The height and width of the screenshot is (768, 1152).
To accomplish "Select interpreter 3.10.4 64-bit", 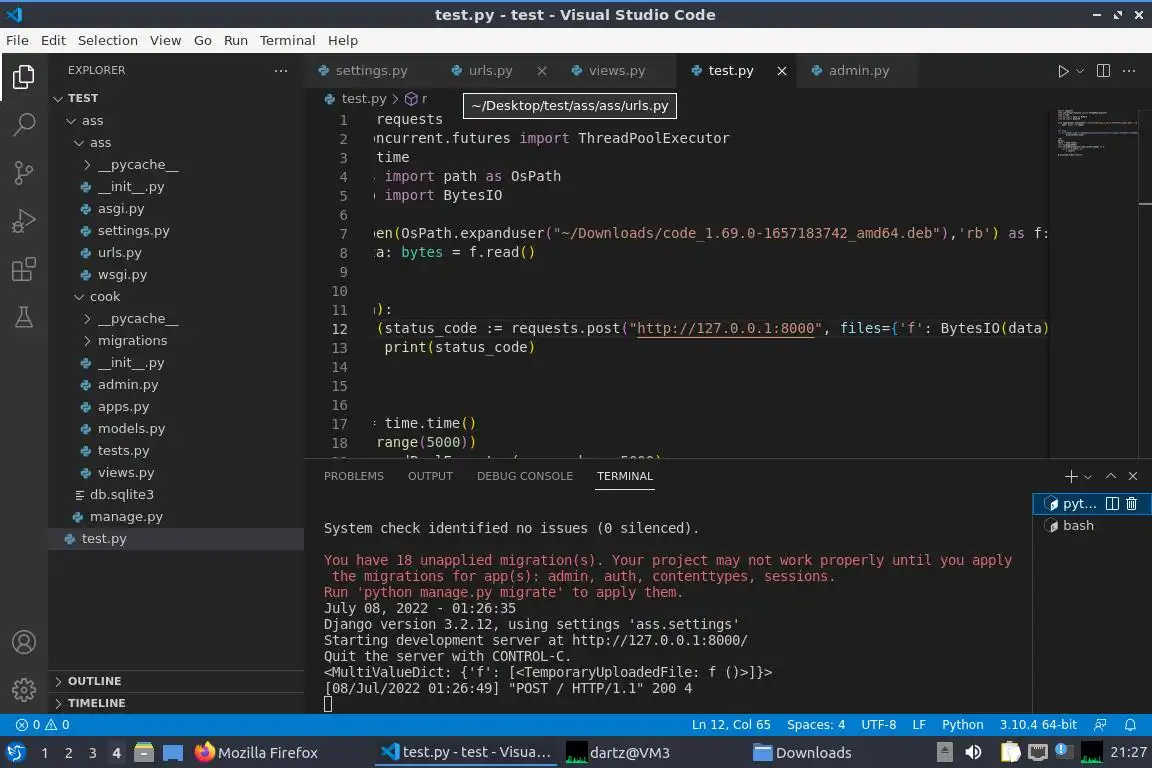I will coord(1038,725).
